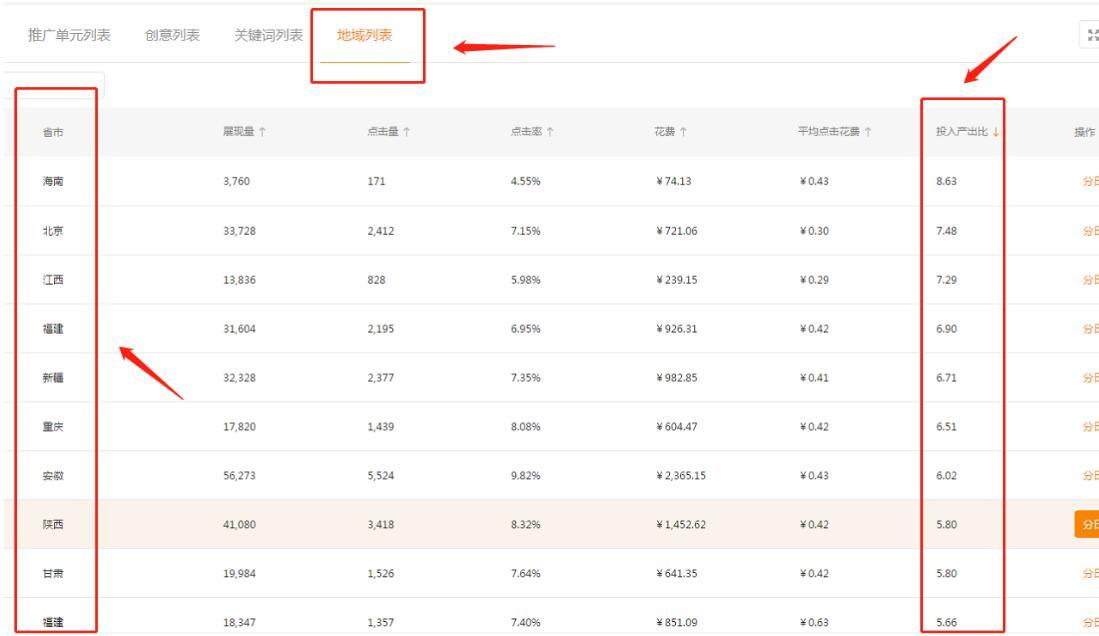Sort by 展现量 column arrow

[x=262, y=132]
